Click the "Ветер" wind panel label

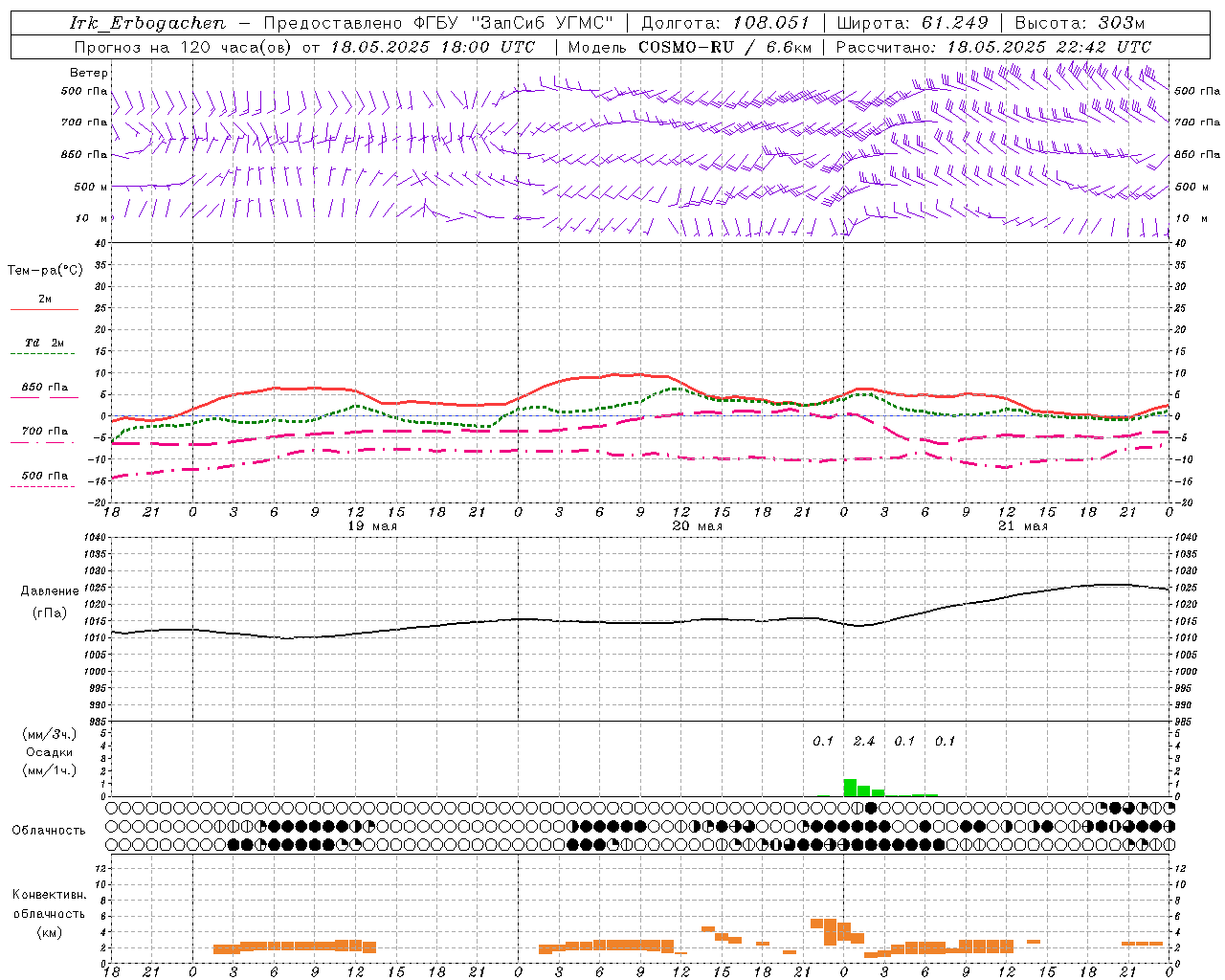[x=89, y=73]
